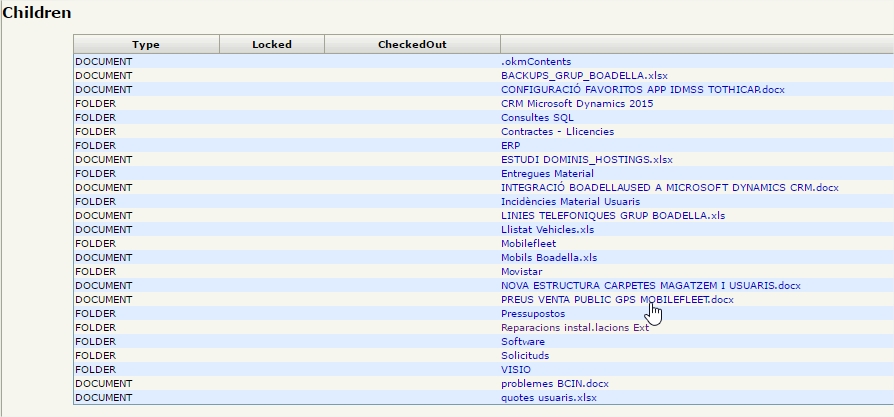This screenshot has height=417, width=894.
Task: Open the Software folder link
Action: click(x=523, y=342)
